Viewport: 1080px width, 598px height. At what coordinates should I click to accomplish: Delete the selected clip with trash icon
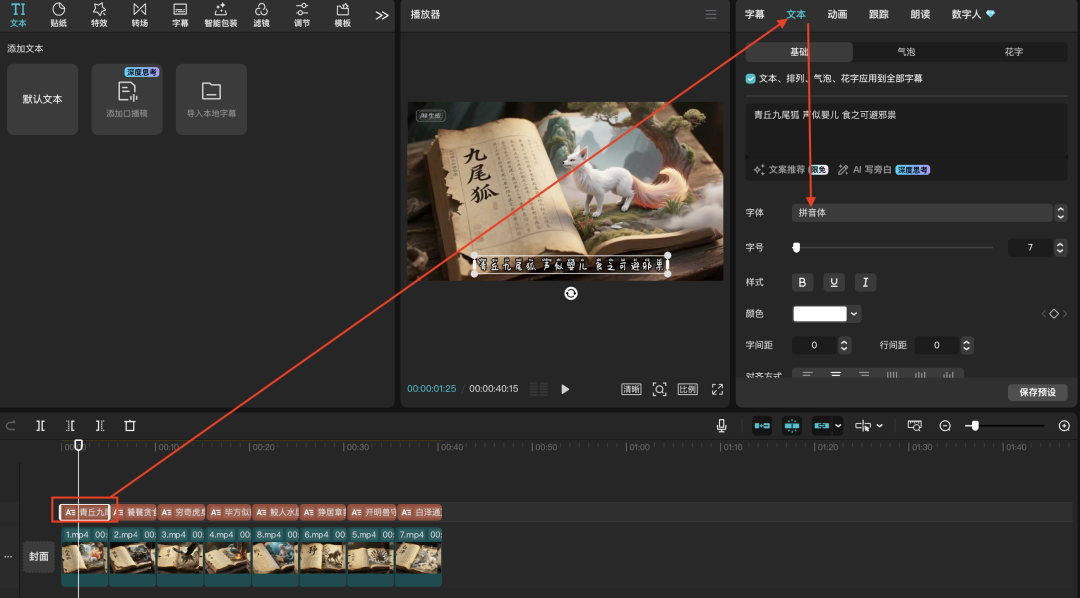[129, 426]
